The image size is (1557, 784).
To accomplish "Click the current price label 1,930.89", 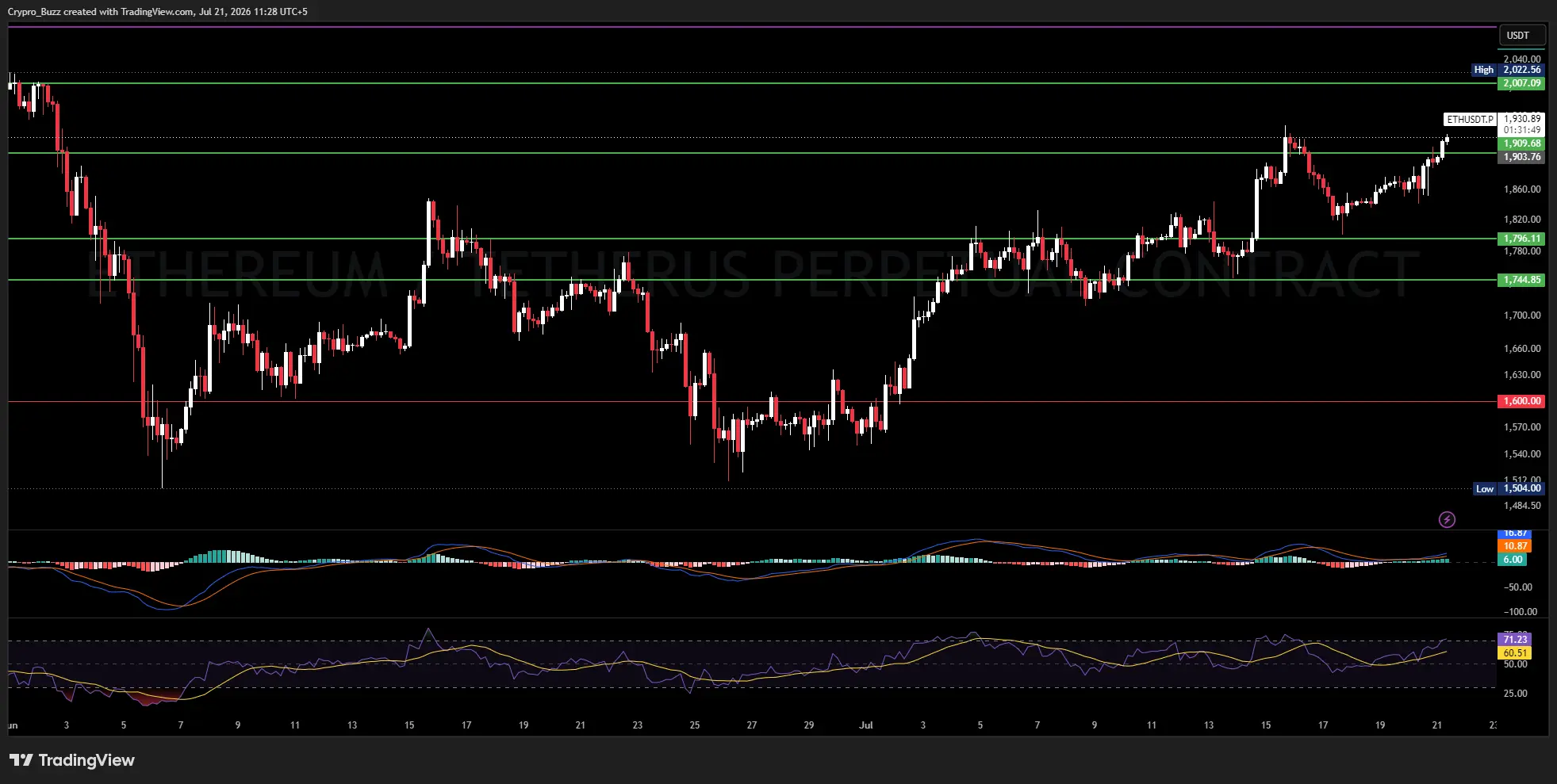I will 1522,119.
